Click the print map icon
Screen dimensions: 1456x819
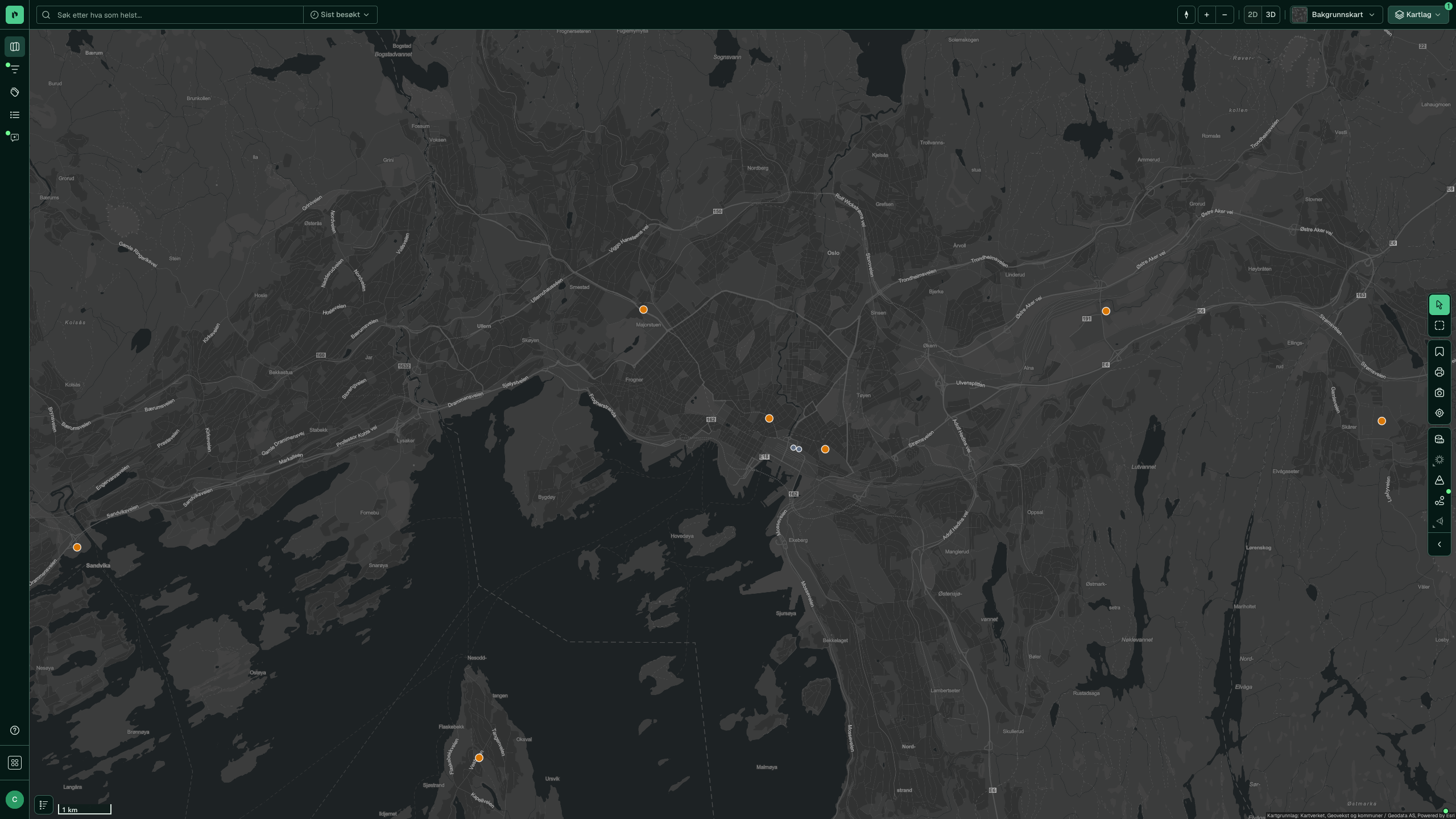click(x=1440, y=373)
